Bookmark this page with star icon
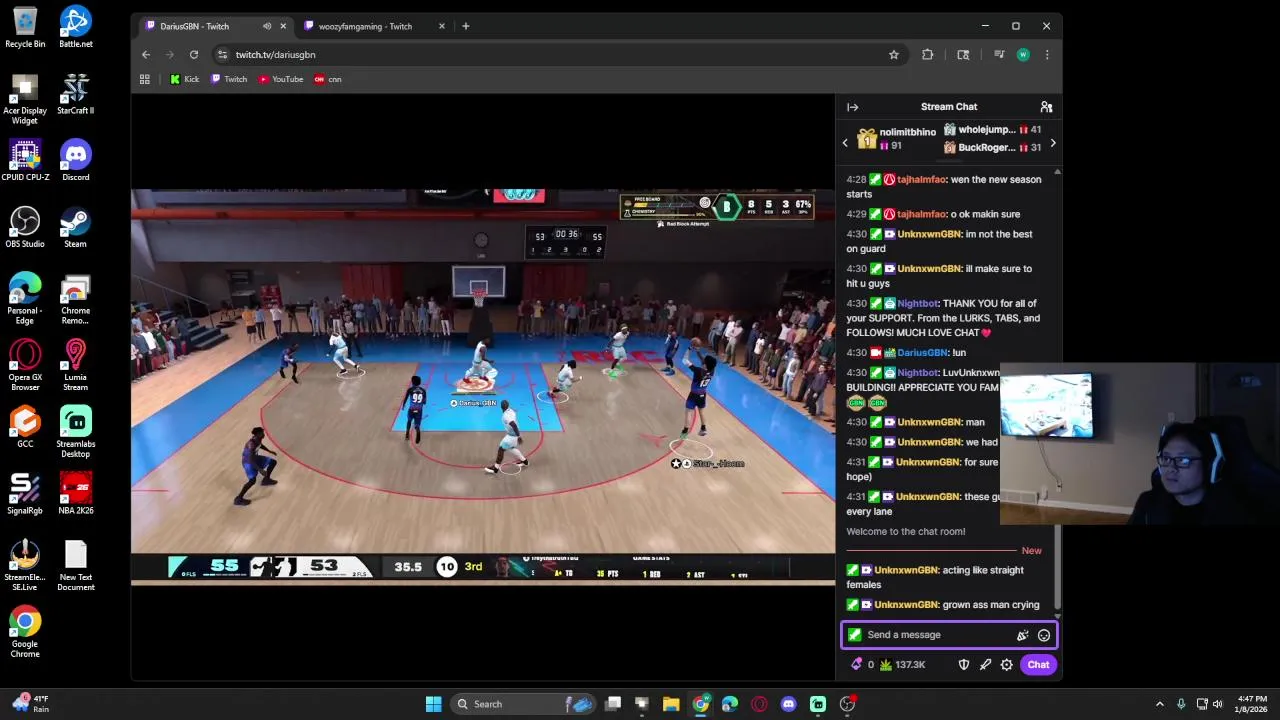Image resolution: width=1280 pixels, height=720 pixels. tap(894, 55)
